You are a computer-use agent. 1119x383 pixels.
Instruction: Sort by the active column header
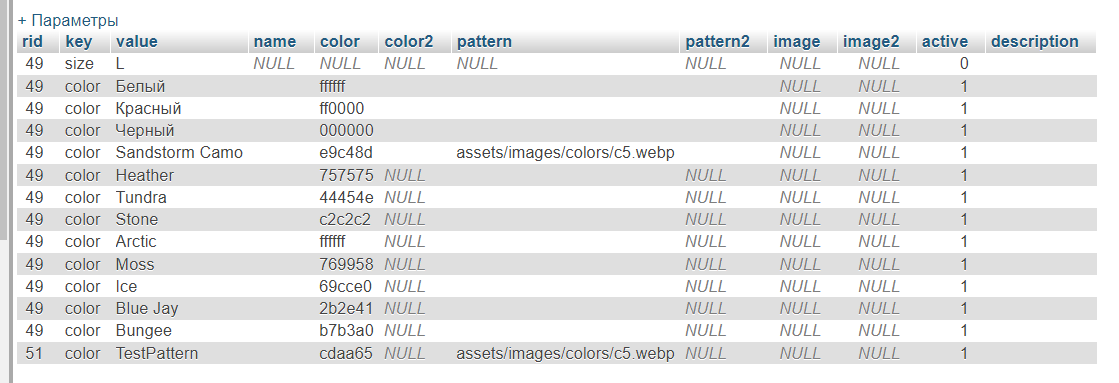[945, 41]
